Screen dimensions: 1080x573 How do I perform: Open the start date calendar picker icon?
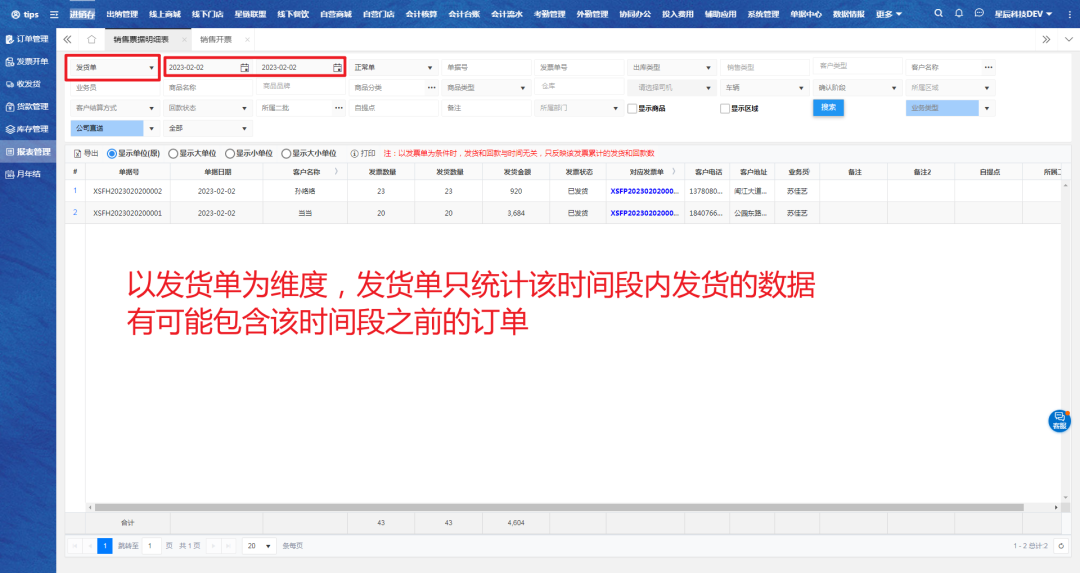pyautogui.click(x=244, y=67)
